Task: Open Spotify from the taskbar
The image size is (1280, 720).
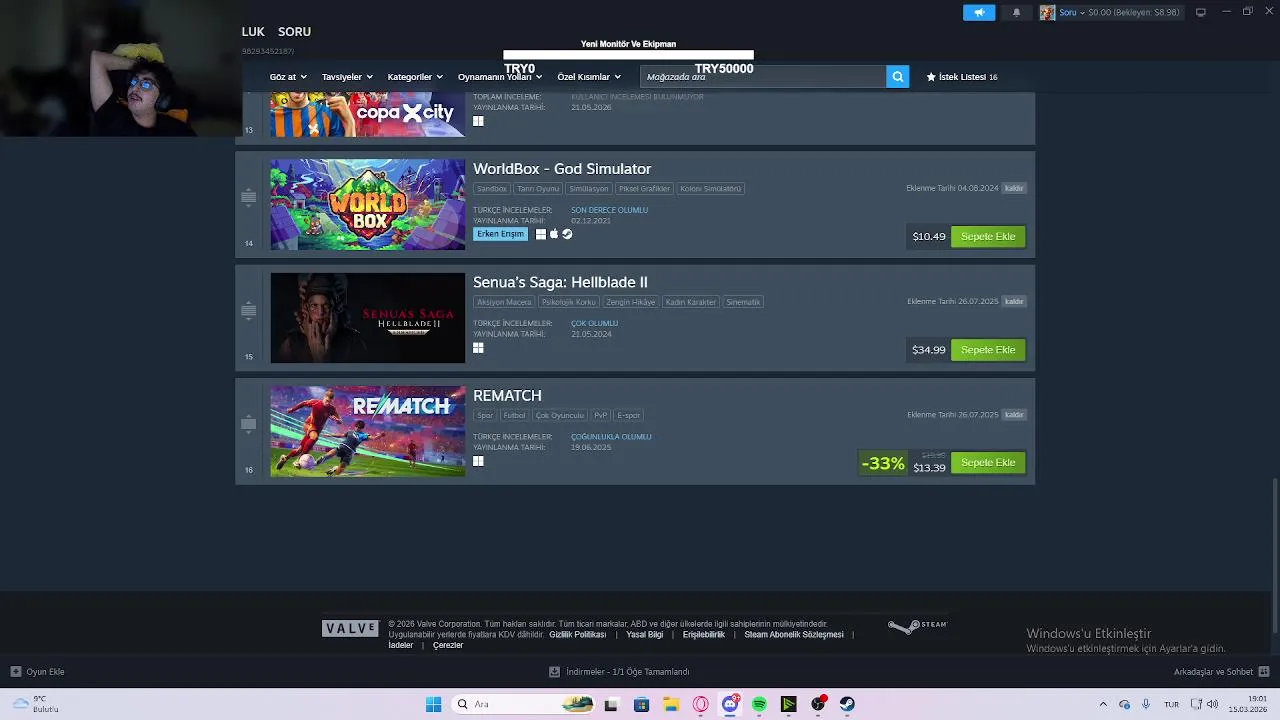Action: click(x=759, y=704)
